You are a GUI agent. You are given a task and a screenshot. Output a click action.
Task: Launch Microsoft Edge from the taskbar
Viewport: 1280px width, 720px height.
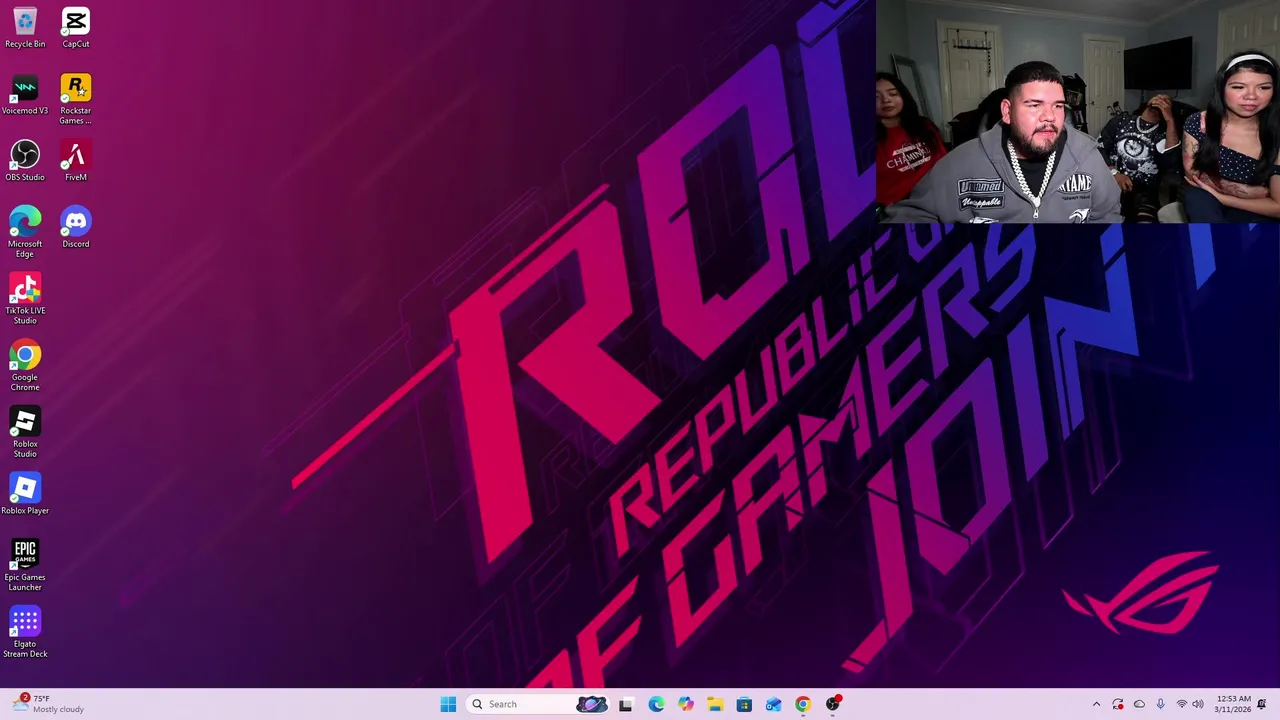point(656,704)
